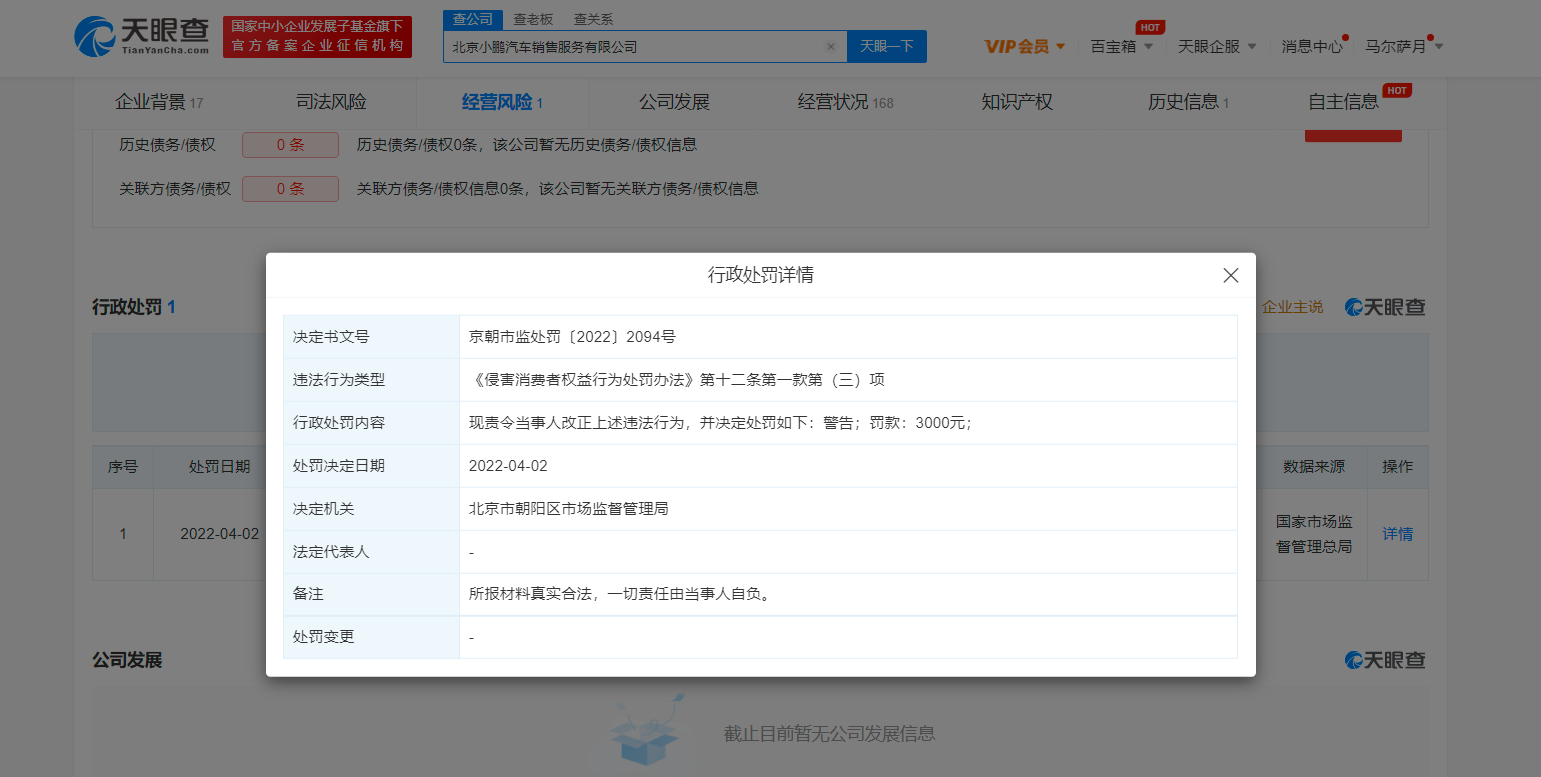Expand the 百宝箱 menu
This screenshot has height=777, width=1541.
[1121, 47]
